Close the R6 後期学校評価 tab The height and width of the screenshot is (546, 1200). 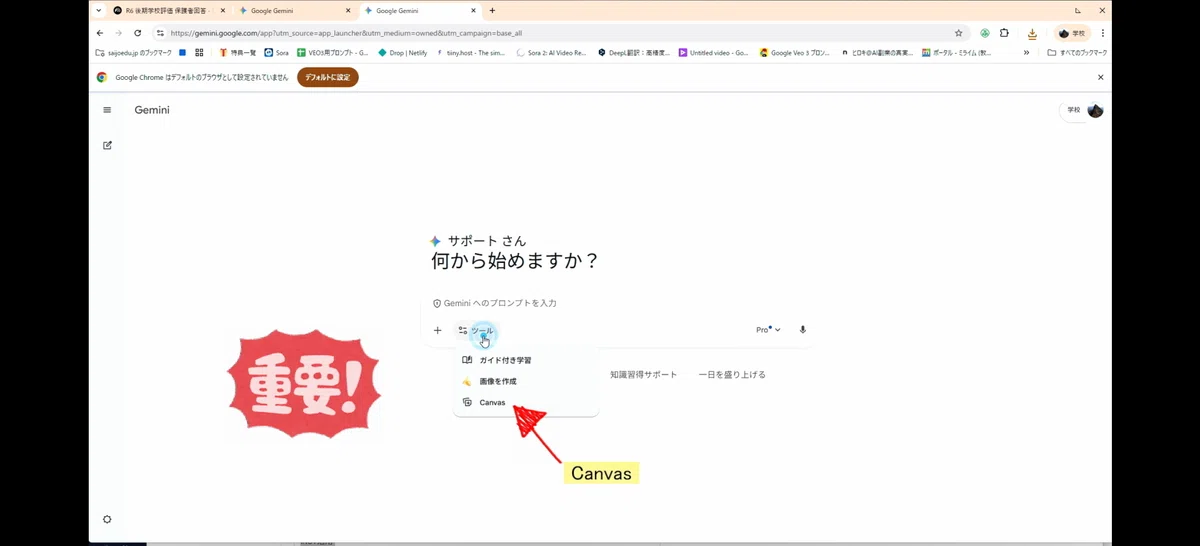pyautogui.click(x=223, y=10)
